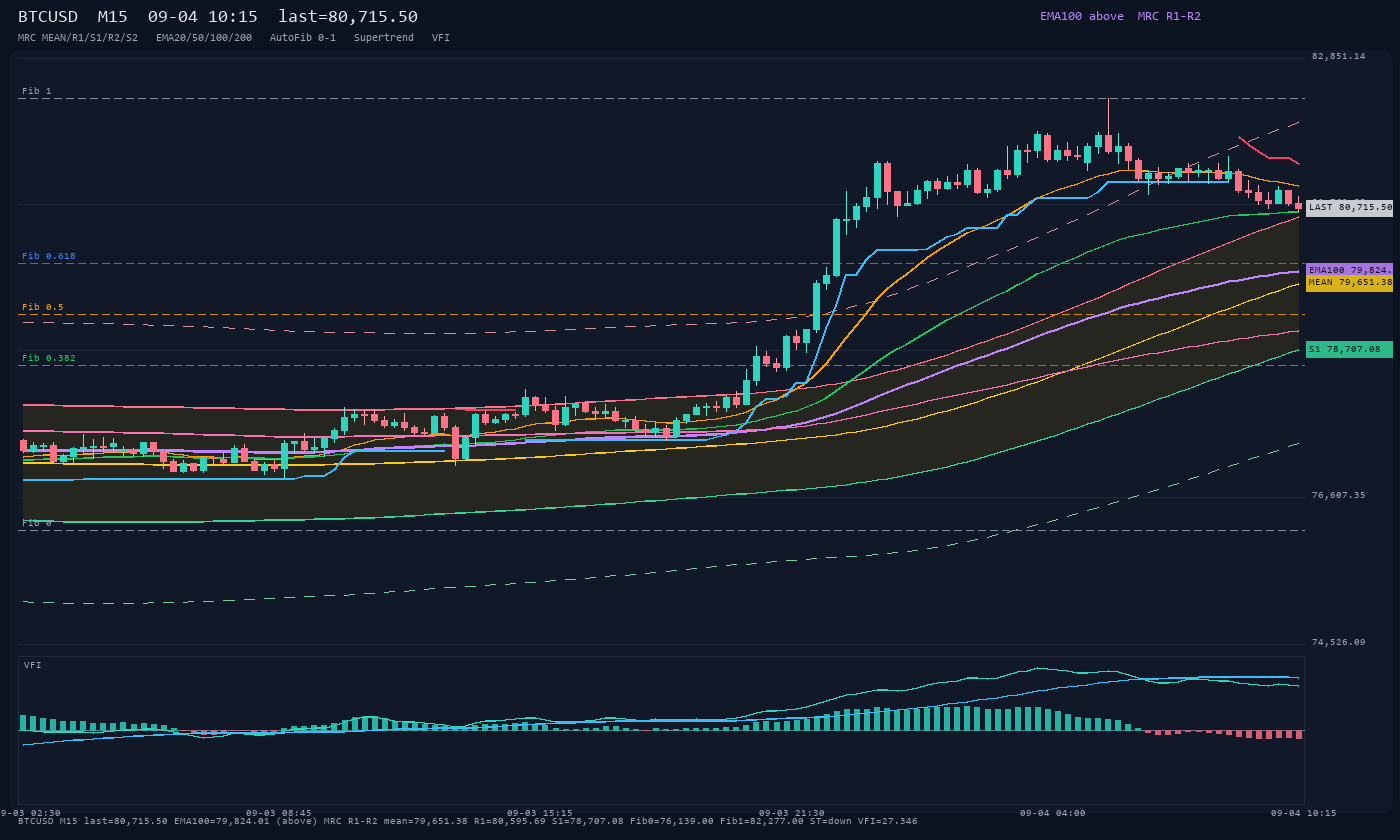Screen dimensions: 1400x840
Task: Select the EMA20/50/100/200 legend entry
Action: [204, 38]
